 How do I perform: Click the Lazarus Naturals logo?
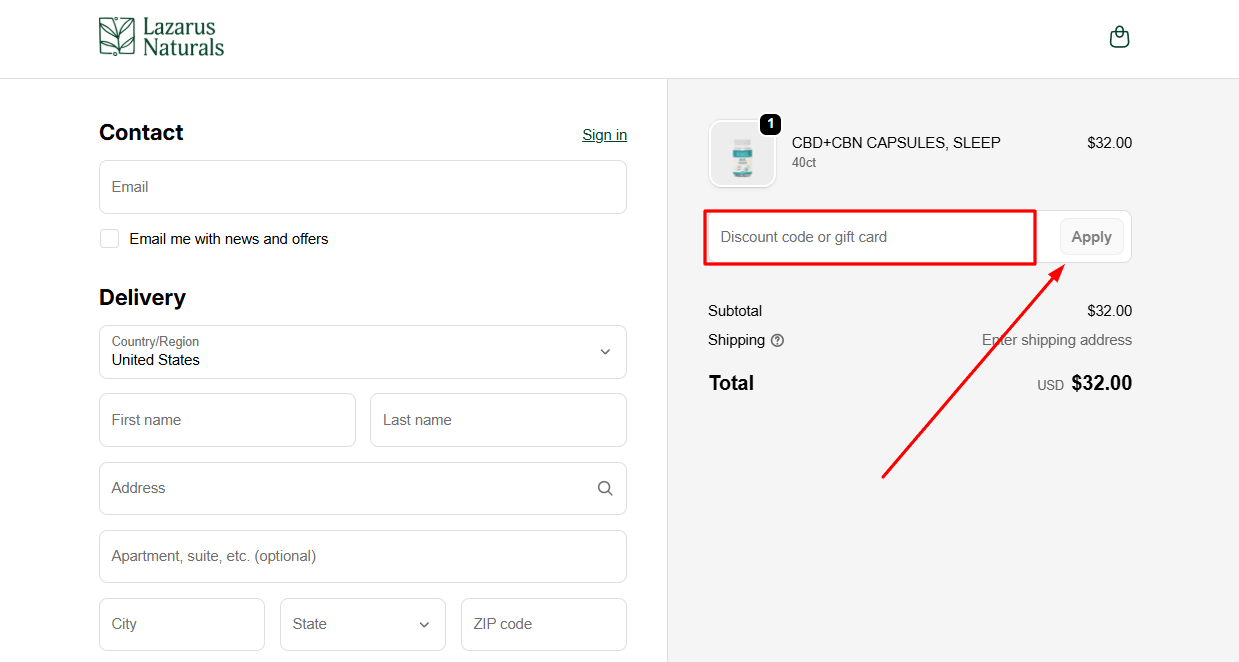[161, 37]
